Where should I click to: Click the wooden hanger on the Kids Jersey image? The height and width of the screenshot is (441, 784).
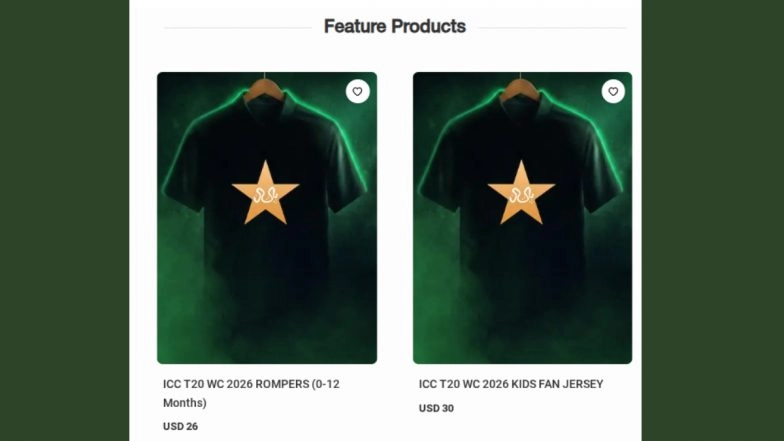point(521,88)
